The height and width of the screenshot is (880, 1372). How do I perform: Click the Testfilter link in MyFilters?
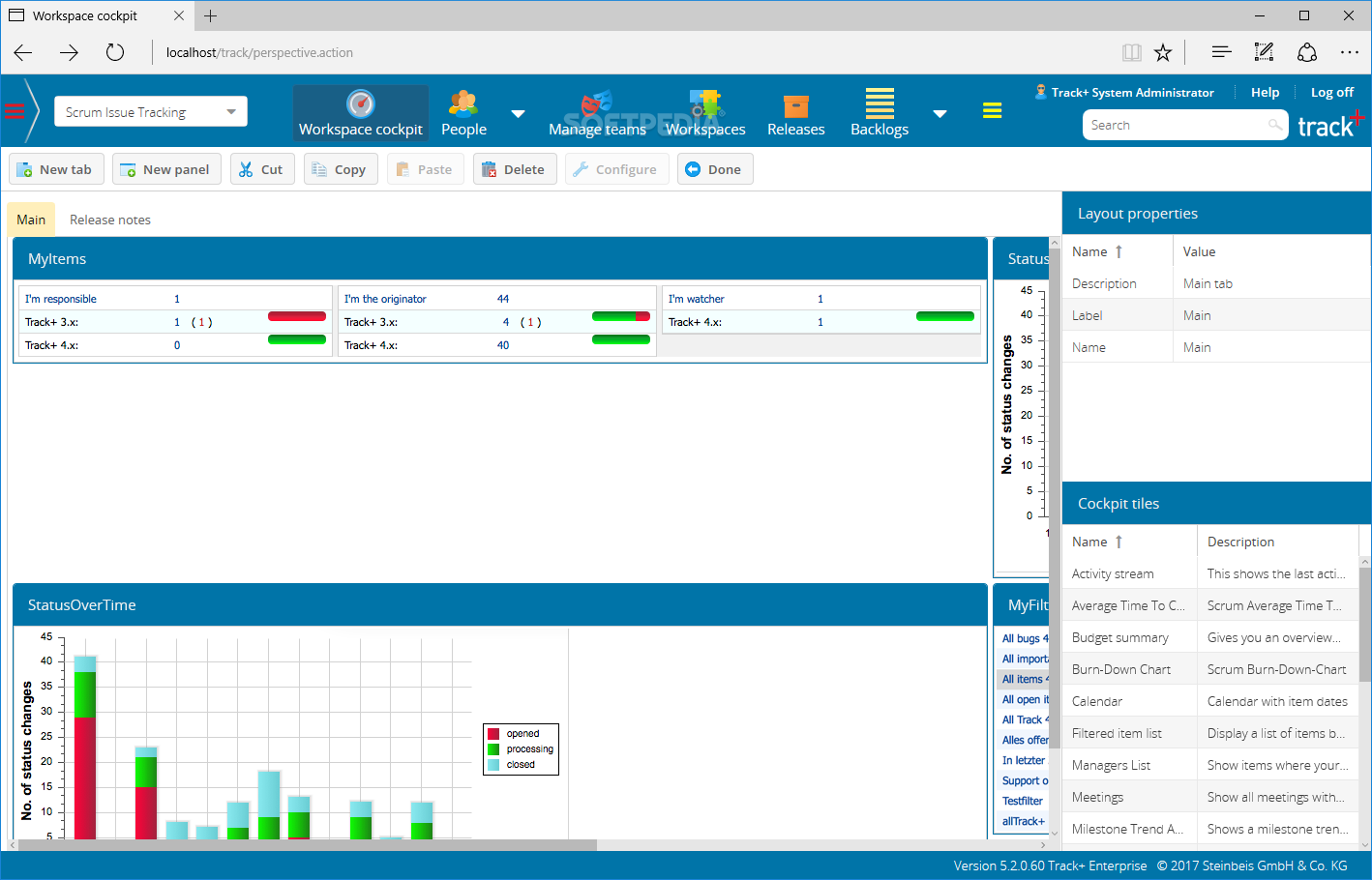point(1023,801)
